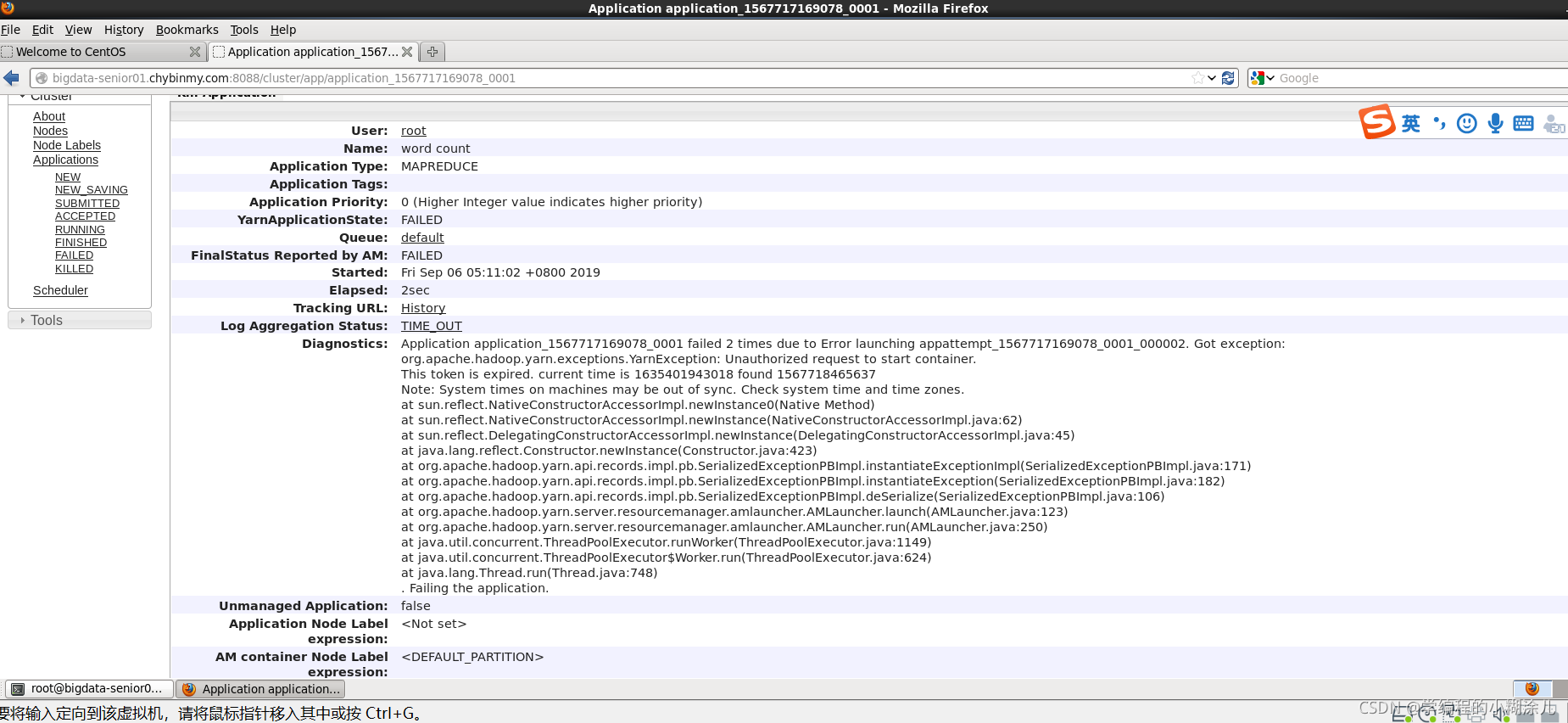Filter applications by FAILED state in sidebar
The width and height of the screenshot is (1568, 723).
pyautogui.click(x=74, y=255)
